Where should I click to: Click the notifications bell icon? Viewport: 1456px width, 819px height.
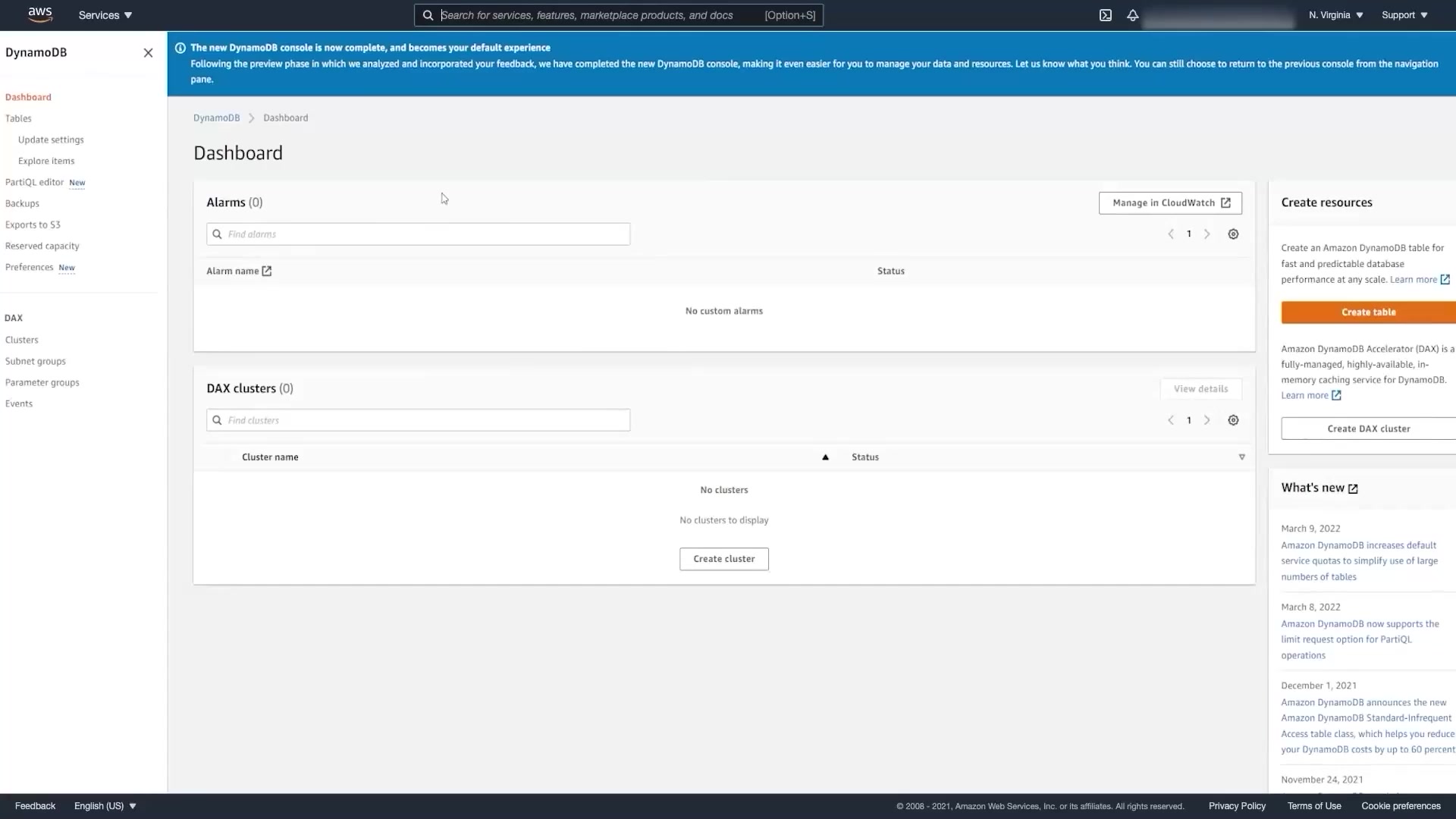pos(1132,15)
